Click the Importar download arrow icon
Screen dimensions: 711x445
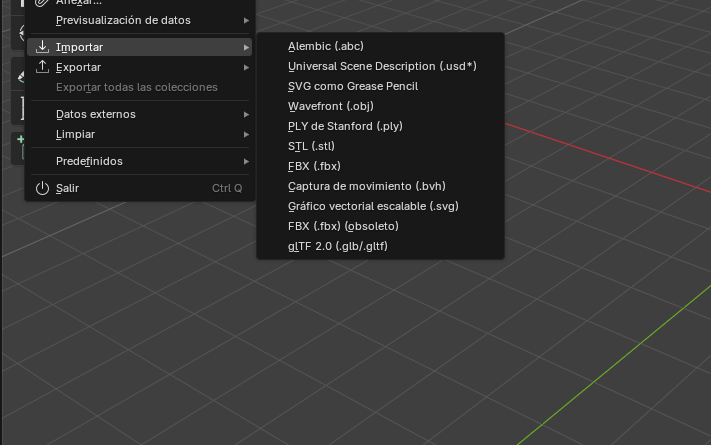pyautogui.click(x=42, y=47)
